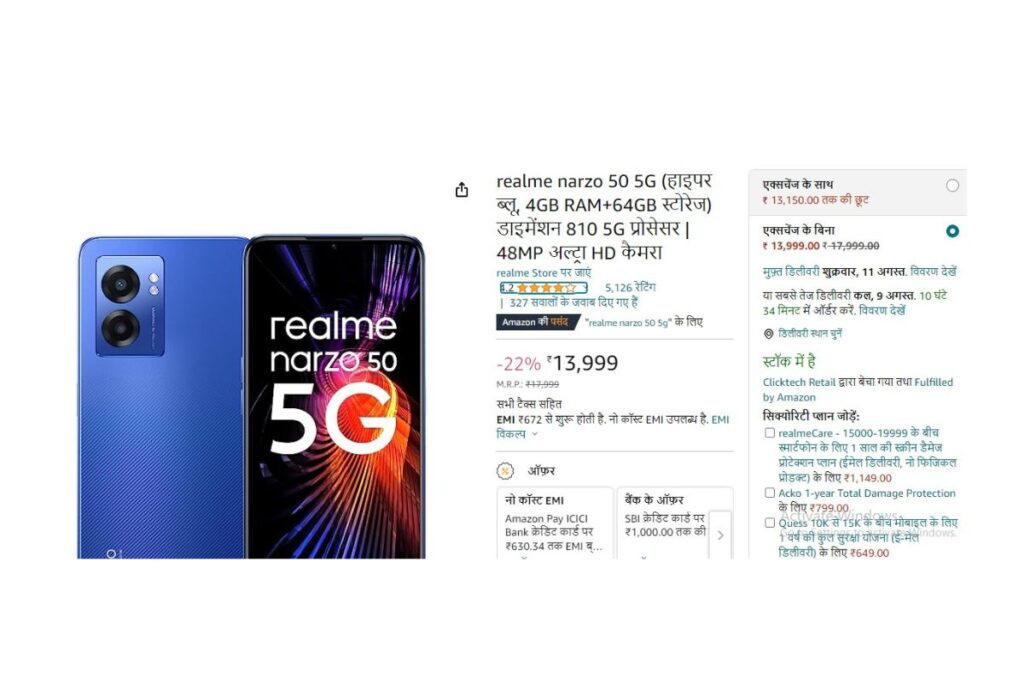Click the offers percent badge icon

click(x=505, y=471)
